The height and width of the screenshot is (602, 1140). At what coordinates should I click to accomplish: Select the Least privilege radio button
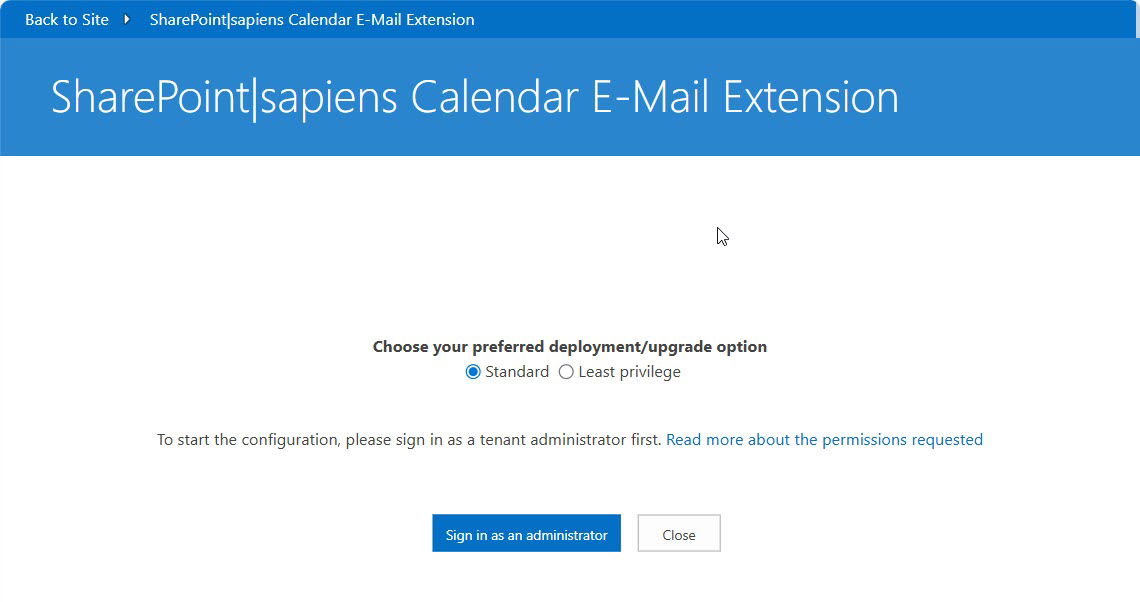(x=566, y=372)
